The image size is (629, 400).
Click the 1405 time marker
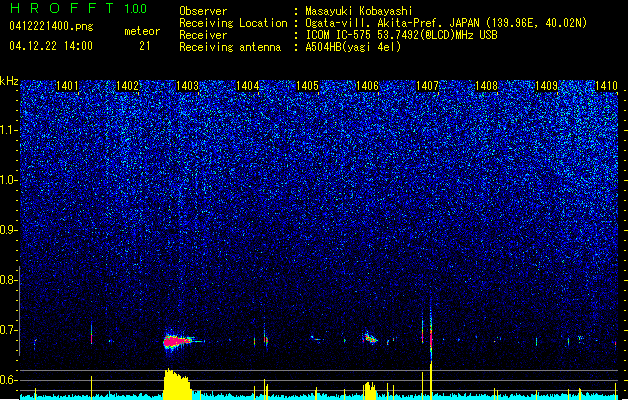coord(307,86)
